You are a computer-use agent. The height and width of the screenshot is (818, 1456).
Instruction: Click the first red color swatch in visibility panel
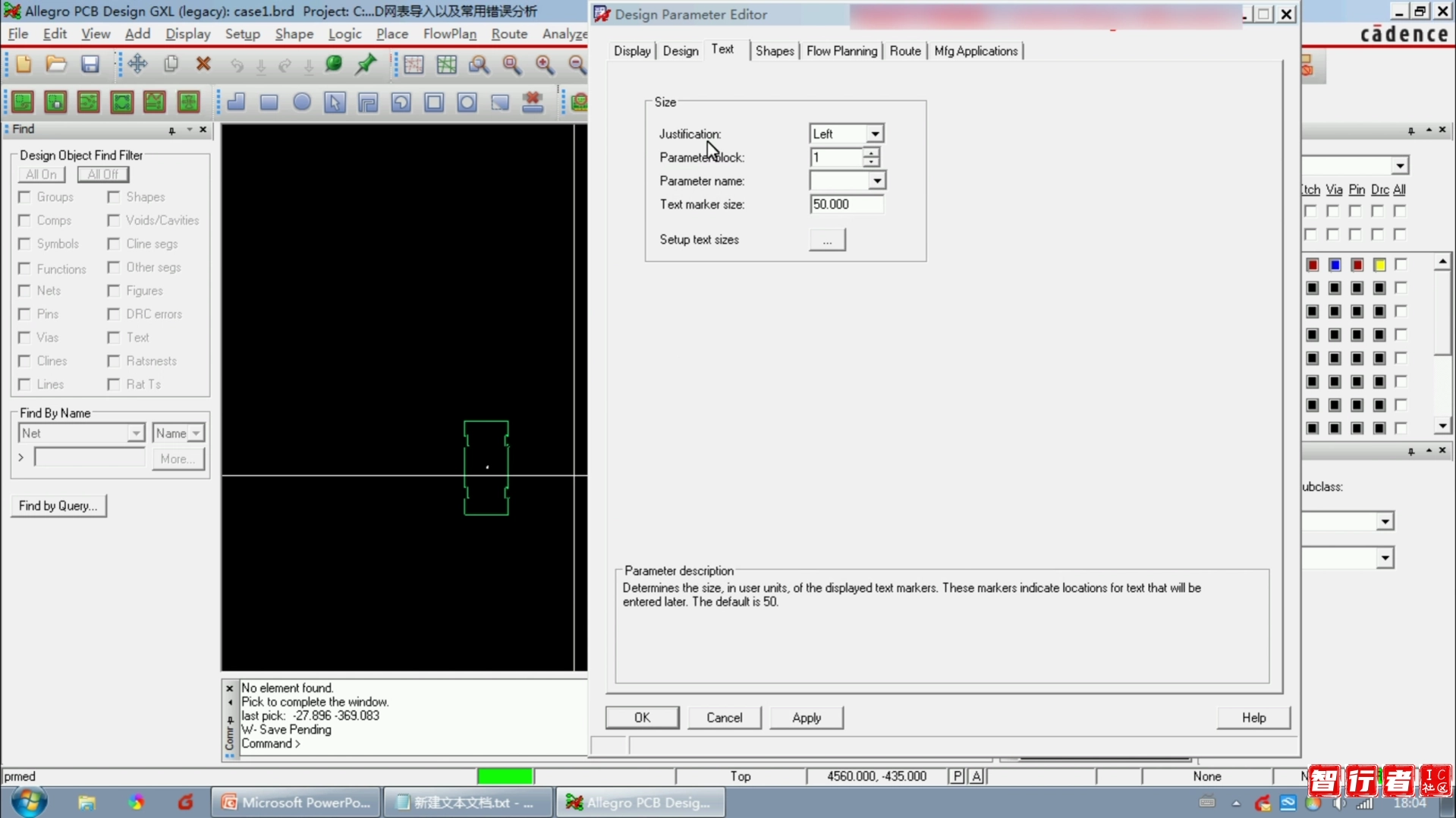pyautogui.click(x=1313, y=265)
